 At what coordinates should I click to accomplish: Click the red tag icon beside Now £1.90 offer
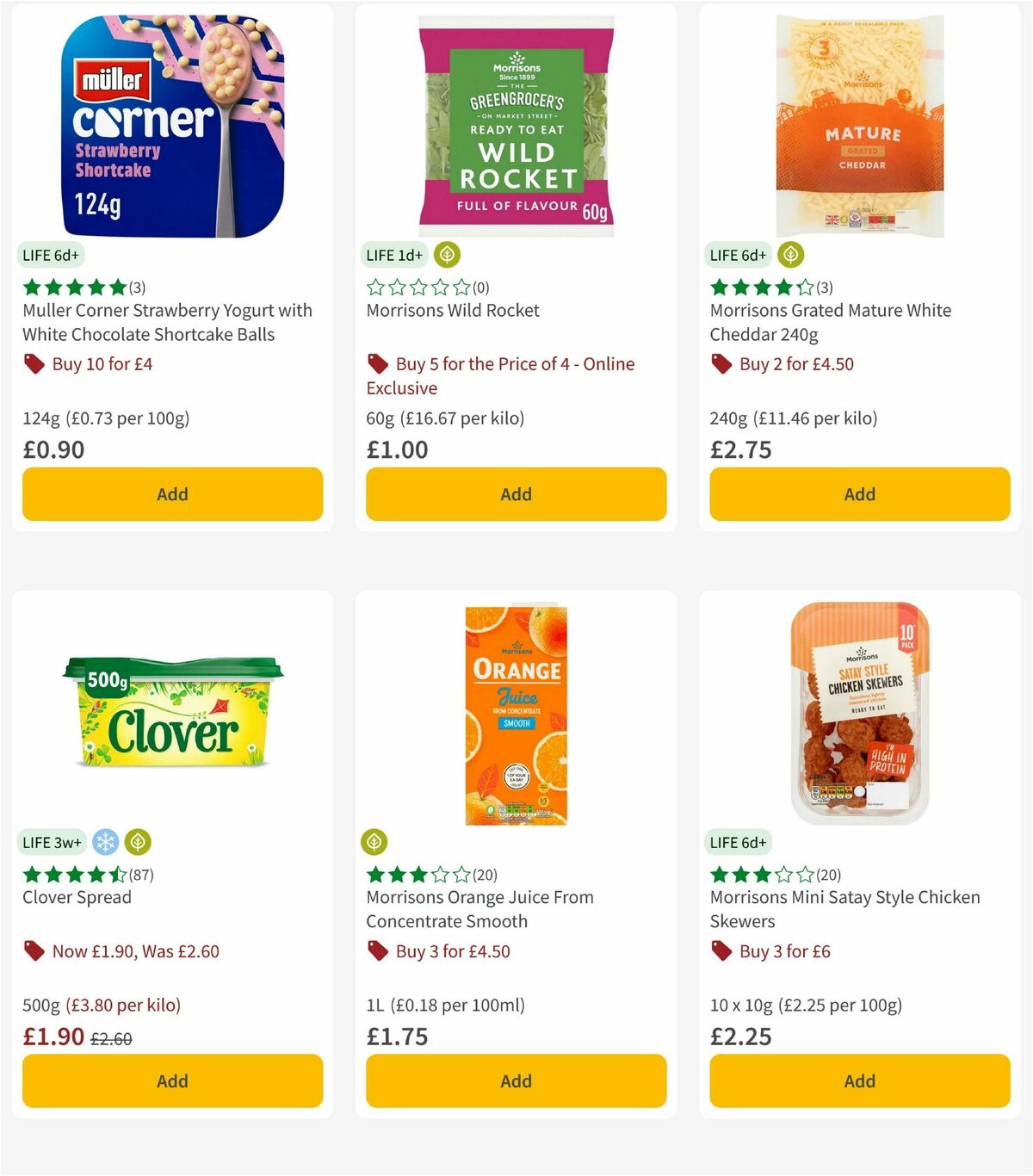[34, 951]
